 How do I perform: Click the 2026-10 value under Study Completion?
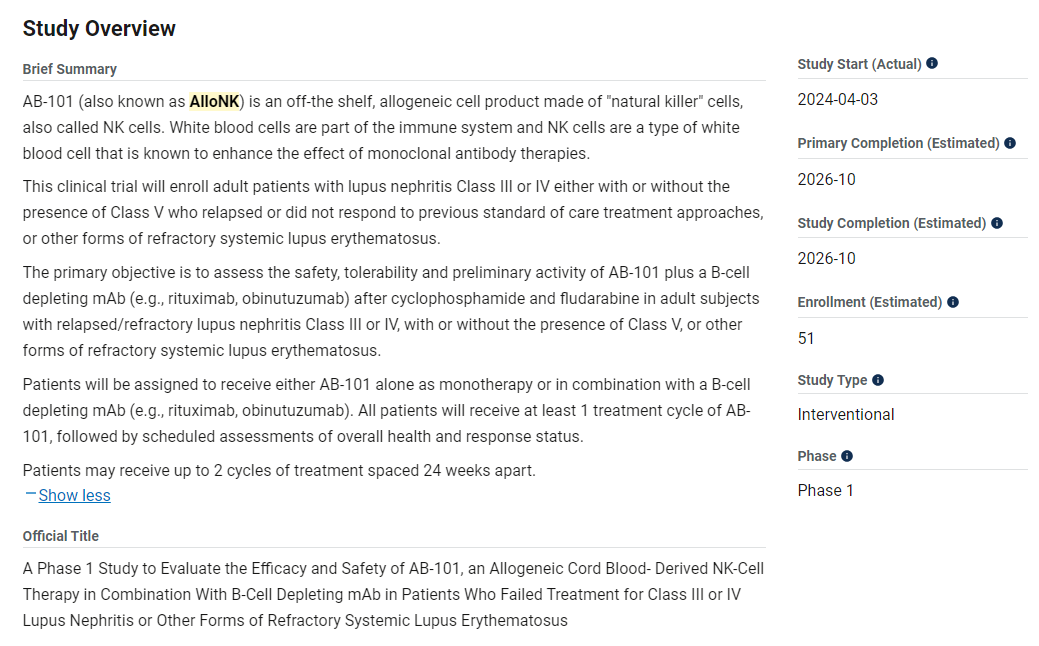click(826, 258)
